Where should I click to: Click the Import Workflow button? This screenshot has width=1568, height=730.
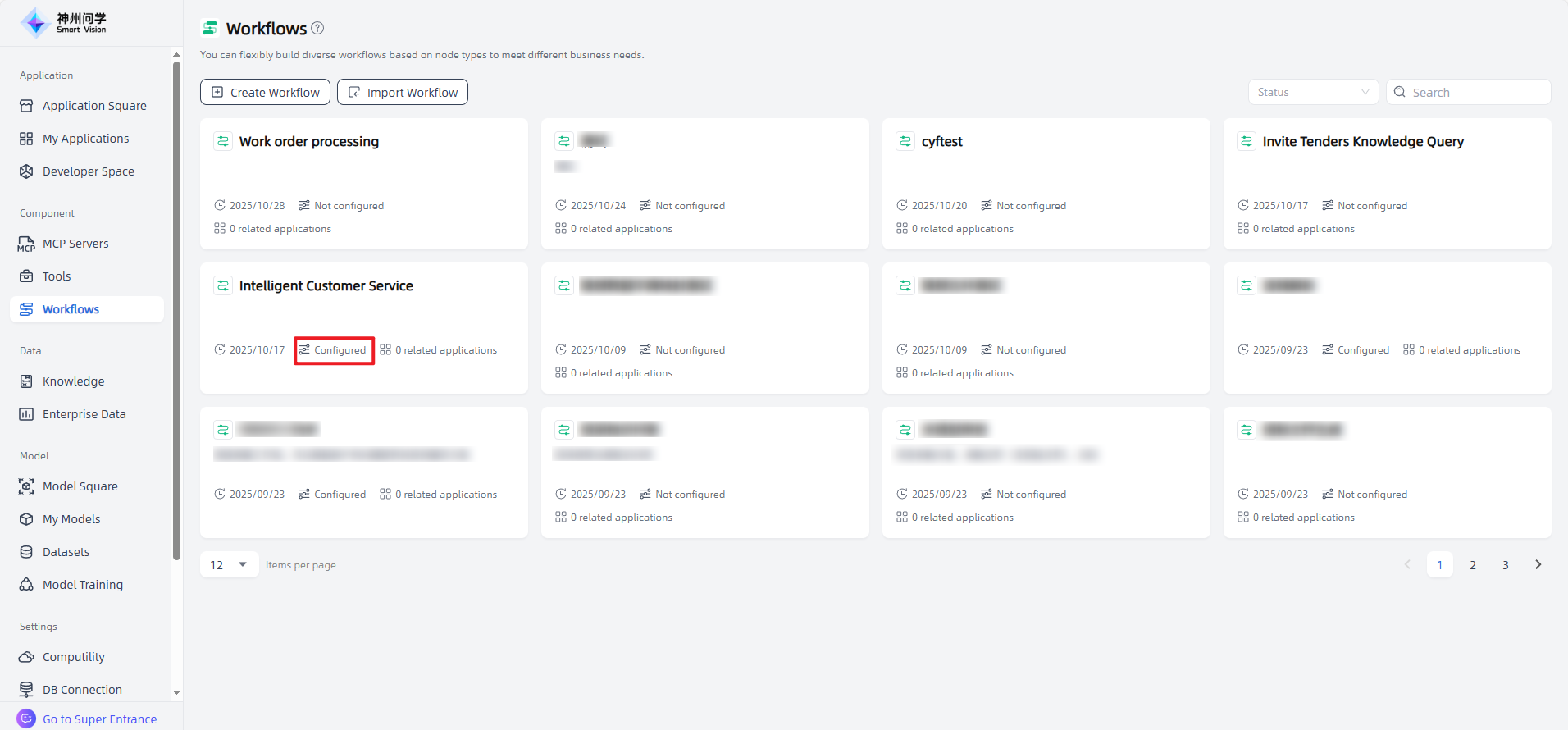click(403, 92)
